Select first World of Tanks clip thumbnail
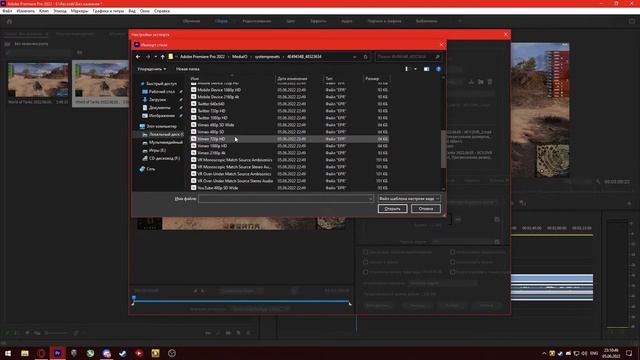The height and width of the screenshot is (360, 640). (x=38, y=80)
